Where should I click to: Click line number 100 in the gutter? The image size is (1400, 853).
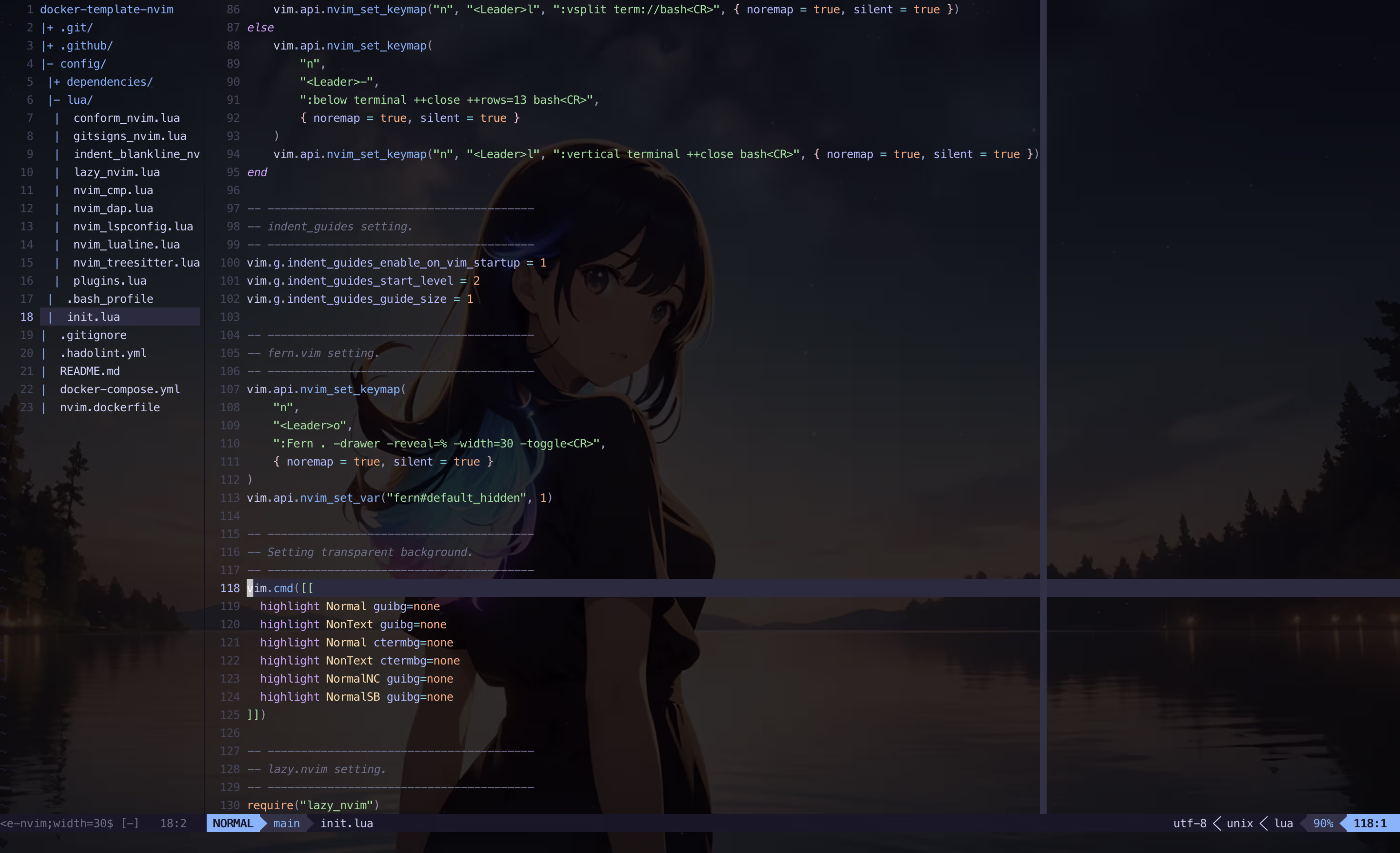tap(230, 262)
